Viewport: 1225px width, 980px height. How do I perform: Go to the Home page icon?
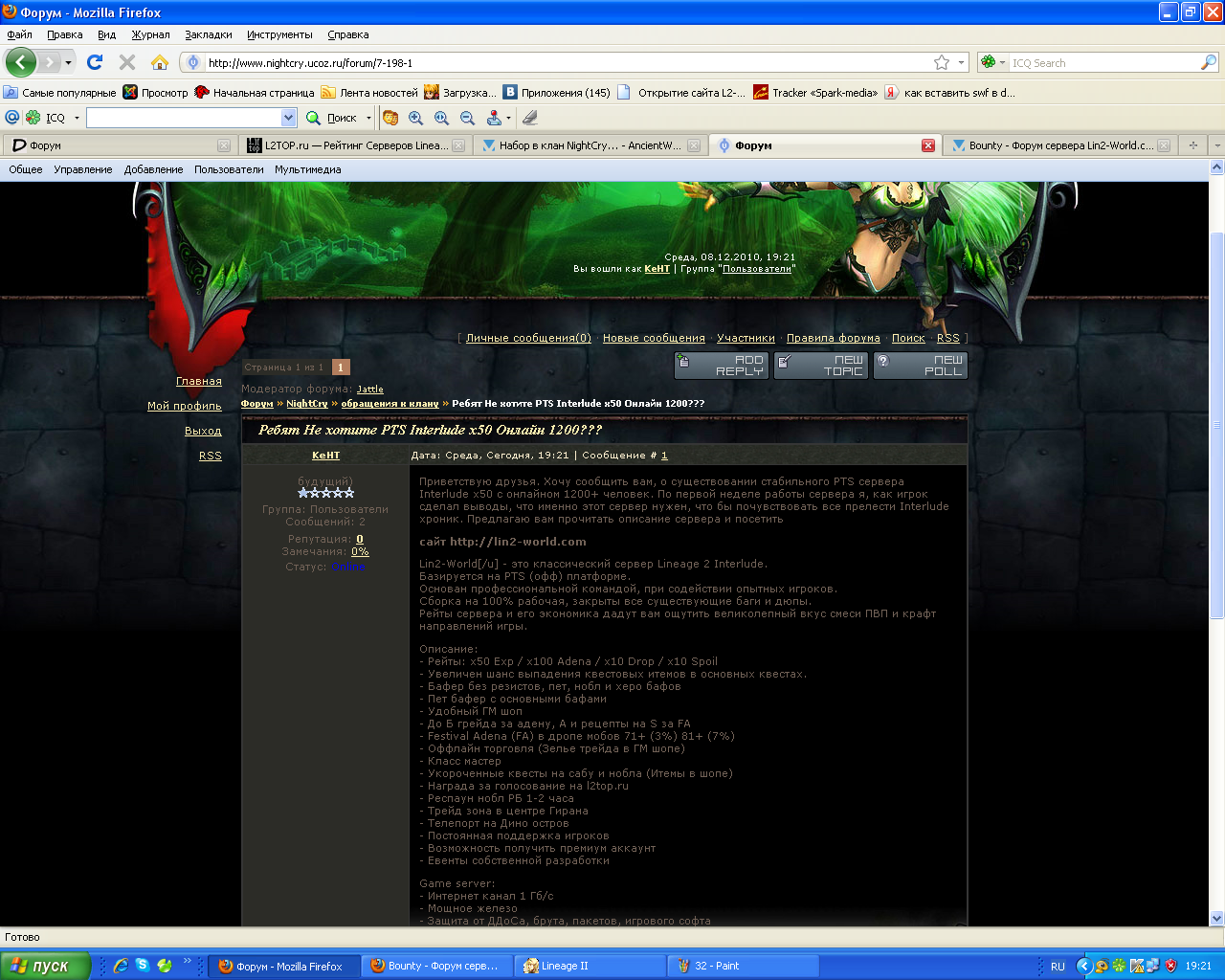tap(160, 62)
